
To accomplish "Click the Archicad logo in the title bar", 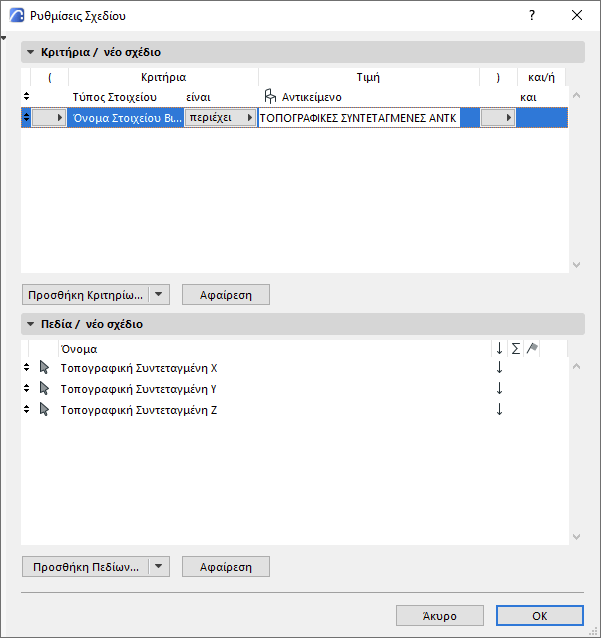I will click(x=17, y=16).
